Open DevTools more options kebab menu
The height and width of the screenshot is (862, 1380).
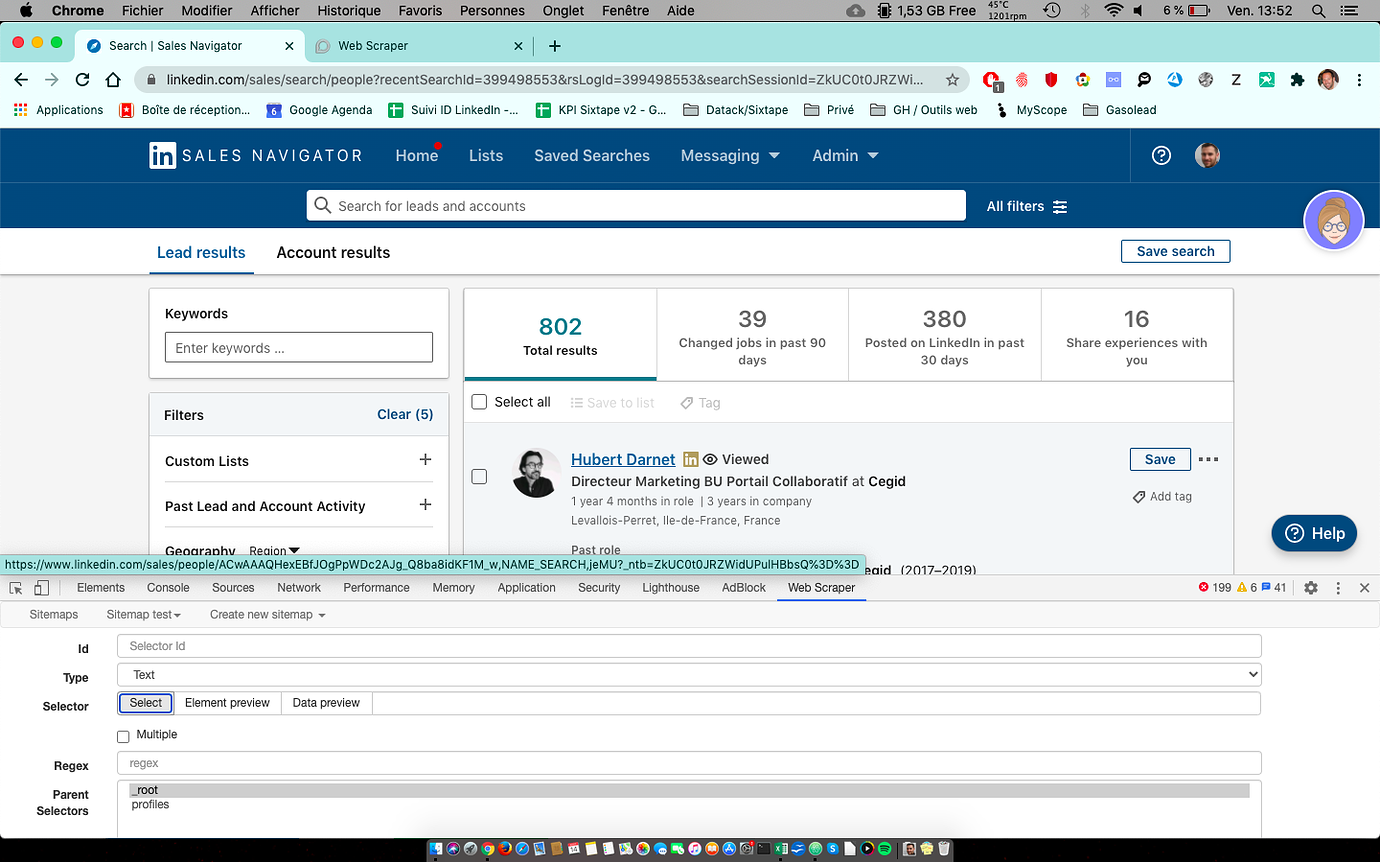coord(1338,588)
